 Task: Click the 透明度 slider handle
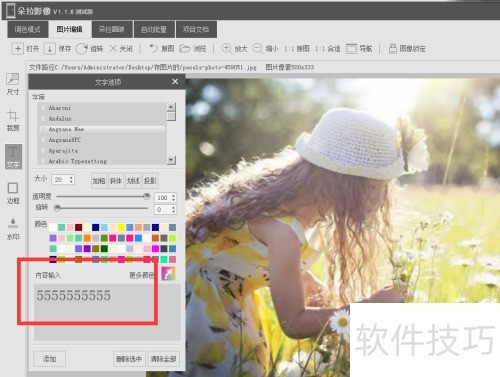point(147,196)
